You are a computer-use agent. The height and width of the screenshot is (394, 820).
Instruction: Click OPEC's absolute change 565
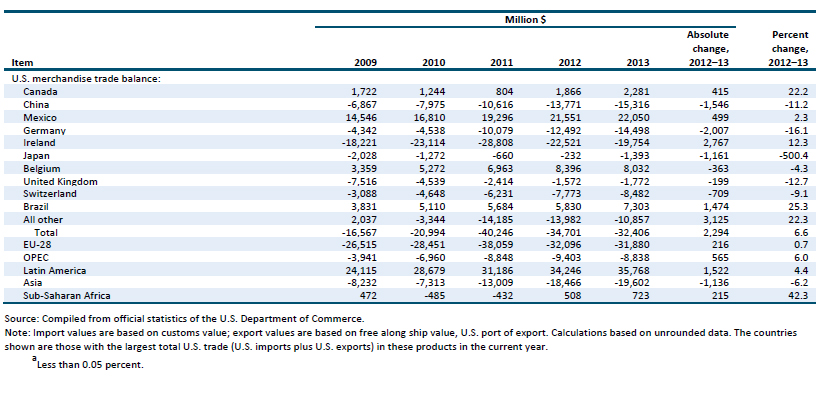click(721, 258)
